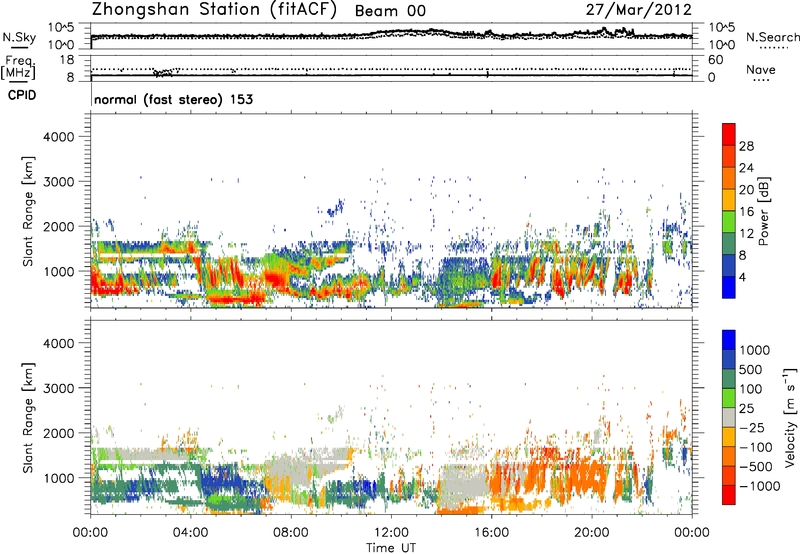The width and height of the screenshot is (800, 554).
Task: Click 'Slant Range [km]' label of Power panel
Action: tap(28, 211)
